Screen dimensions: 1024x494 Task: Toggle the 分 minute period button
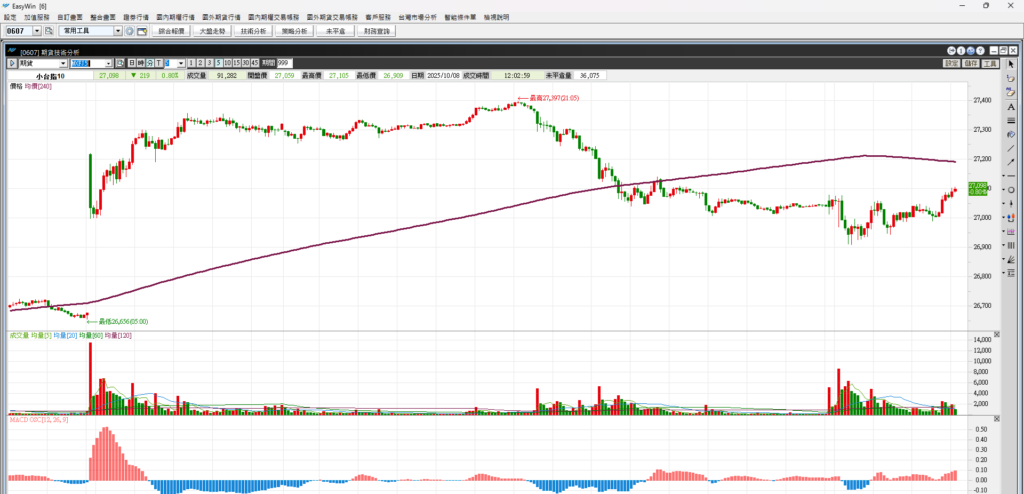(x=148, y=63)
